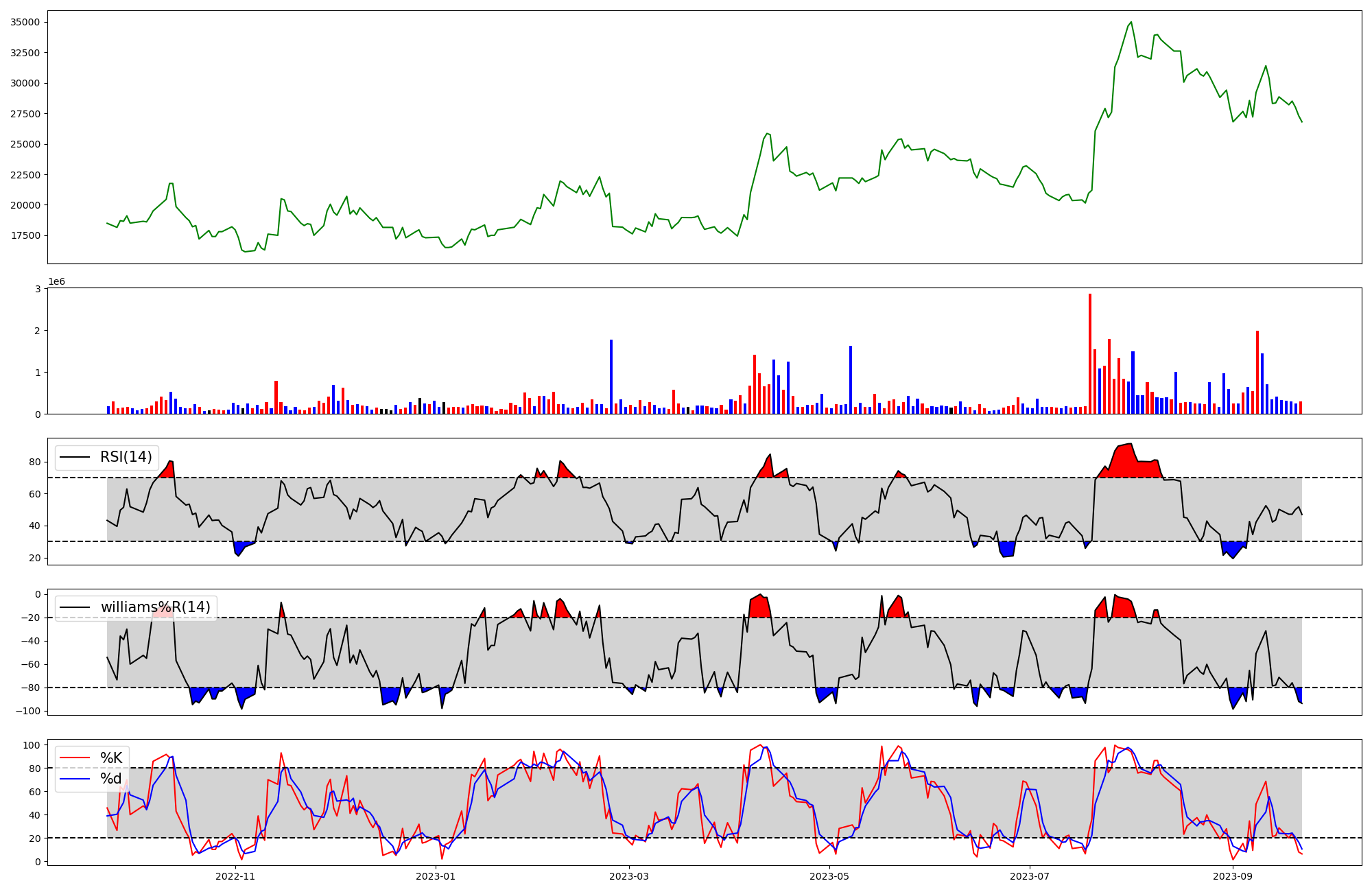Image resolution: width=1372 pixels, height=892 pixels.
Task: Click the 2023-07 date tick label
Action: click(1030, 876)
